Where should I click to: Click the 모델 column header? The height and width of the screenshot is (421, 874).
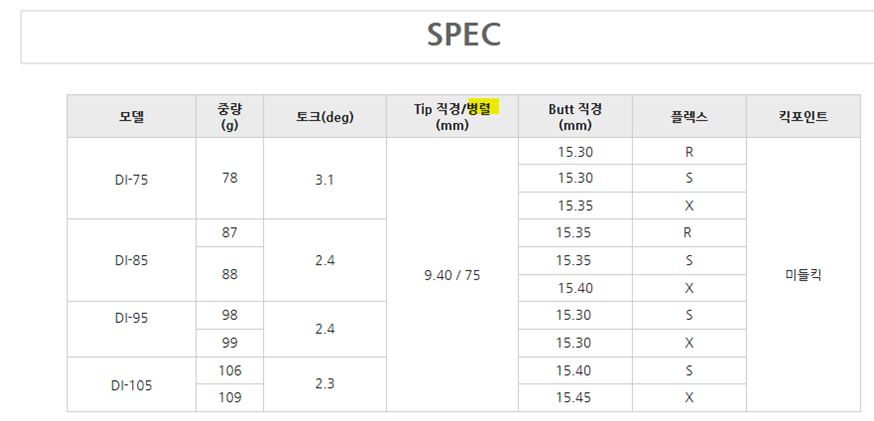pyautogui.click(x=131, y=116)
